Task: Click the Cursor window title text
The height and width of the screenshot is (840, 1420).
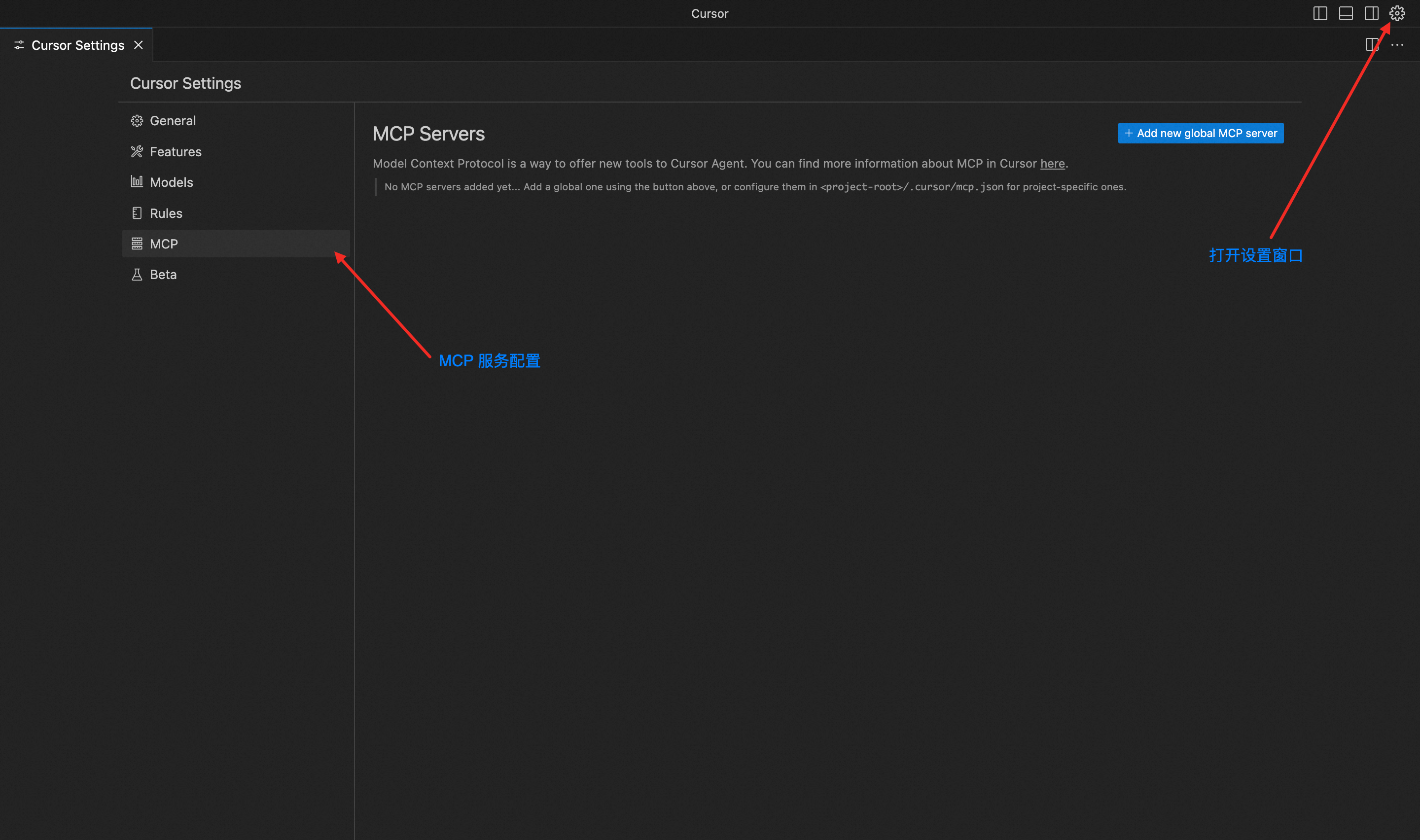Action: [x=710, y=14]
